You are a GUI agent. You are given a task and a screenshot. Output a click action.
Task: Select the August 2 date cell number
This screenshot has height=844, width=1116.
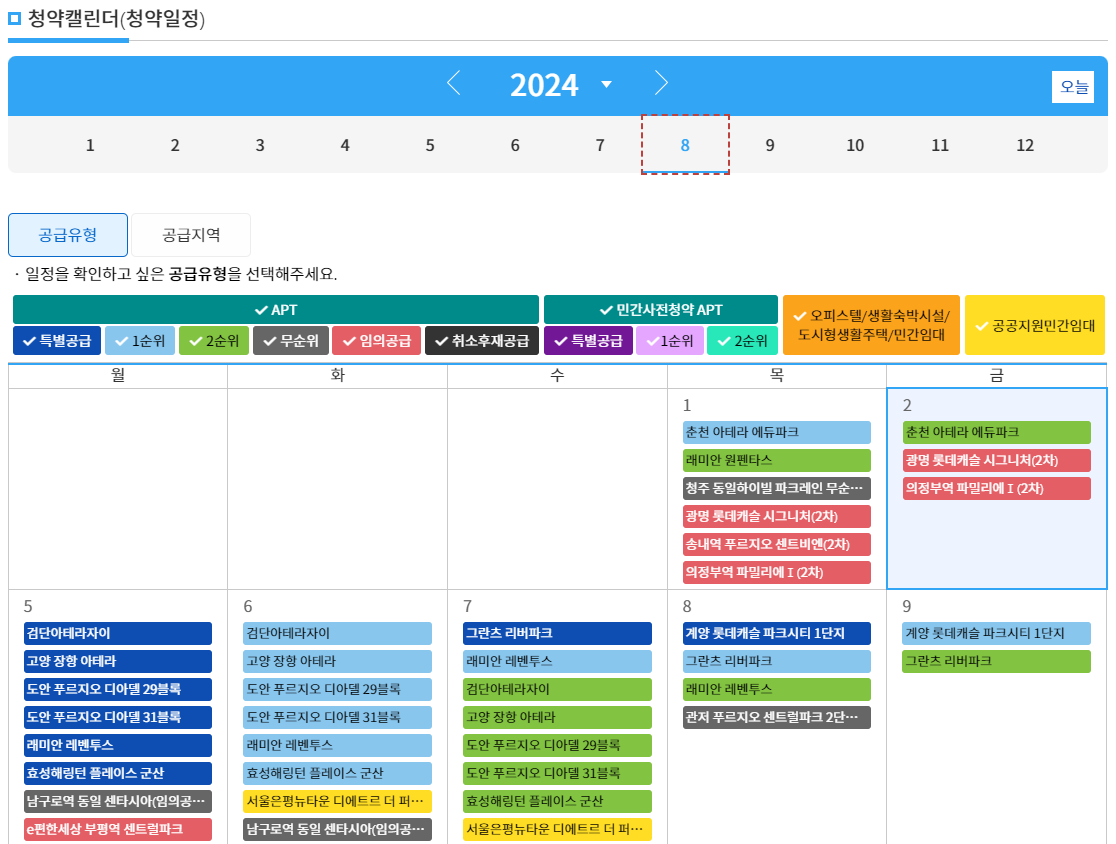point(907,406)
